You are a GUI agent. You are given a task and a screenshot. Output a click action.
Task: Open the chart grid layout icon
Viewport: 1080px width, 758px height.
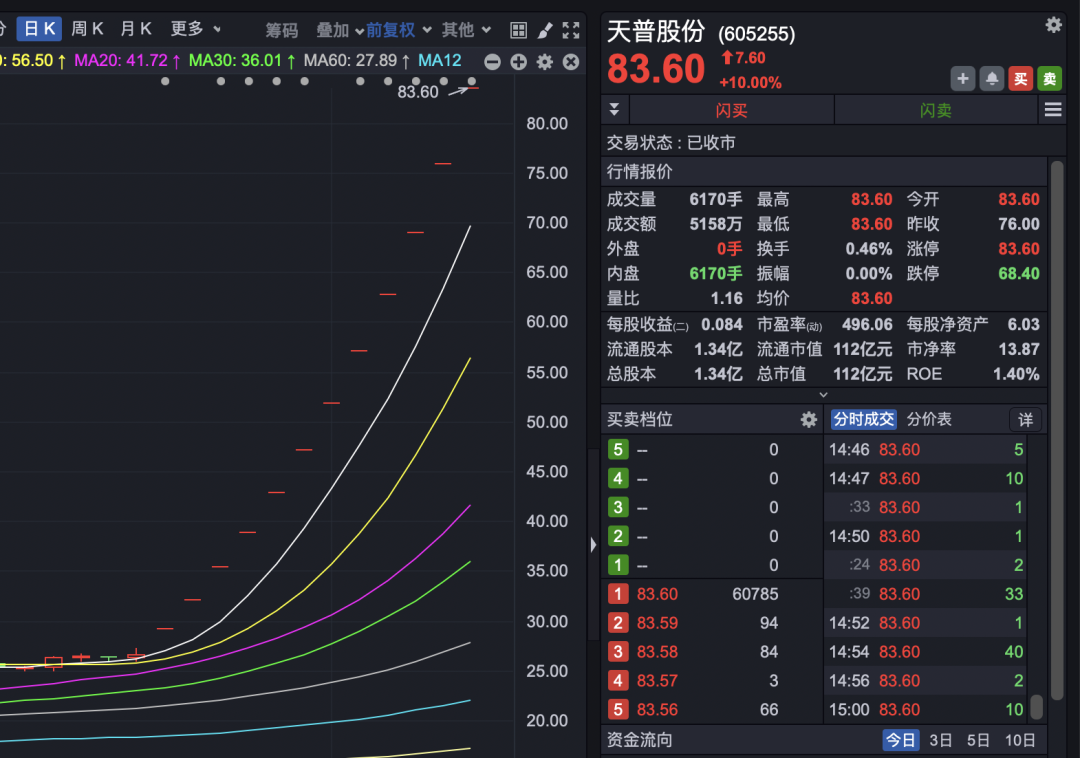tap(518, 30)
